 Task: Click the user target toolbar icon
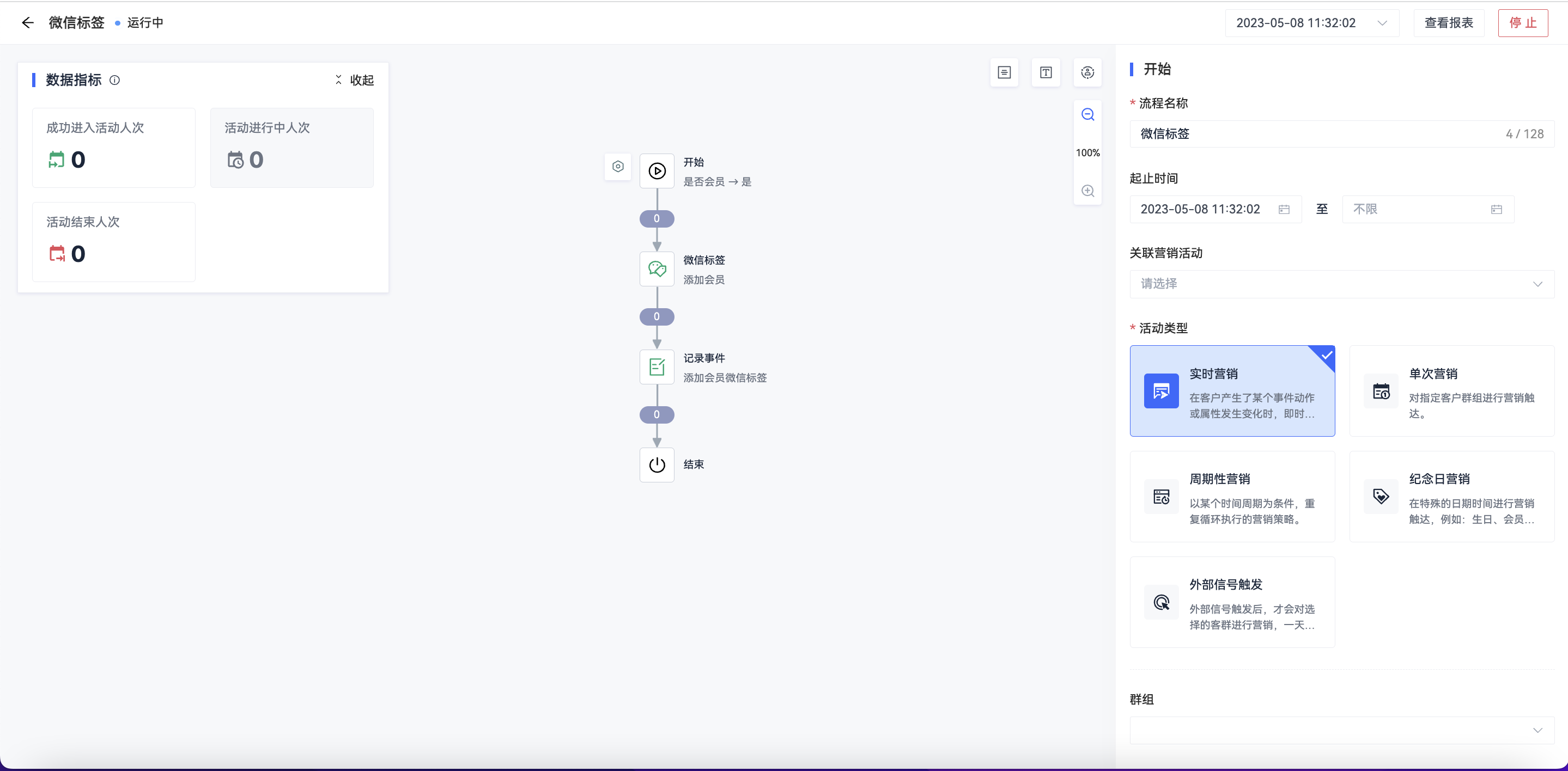coord(1088,72)
